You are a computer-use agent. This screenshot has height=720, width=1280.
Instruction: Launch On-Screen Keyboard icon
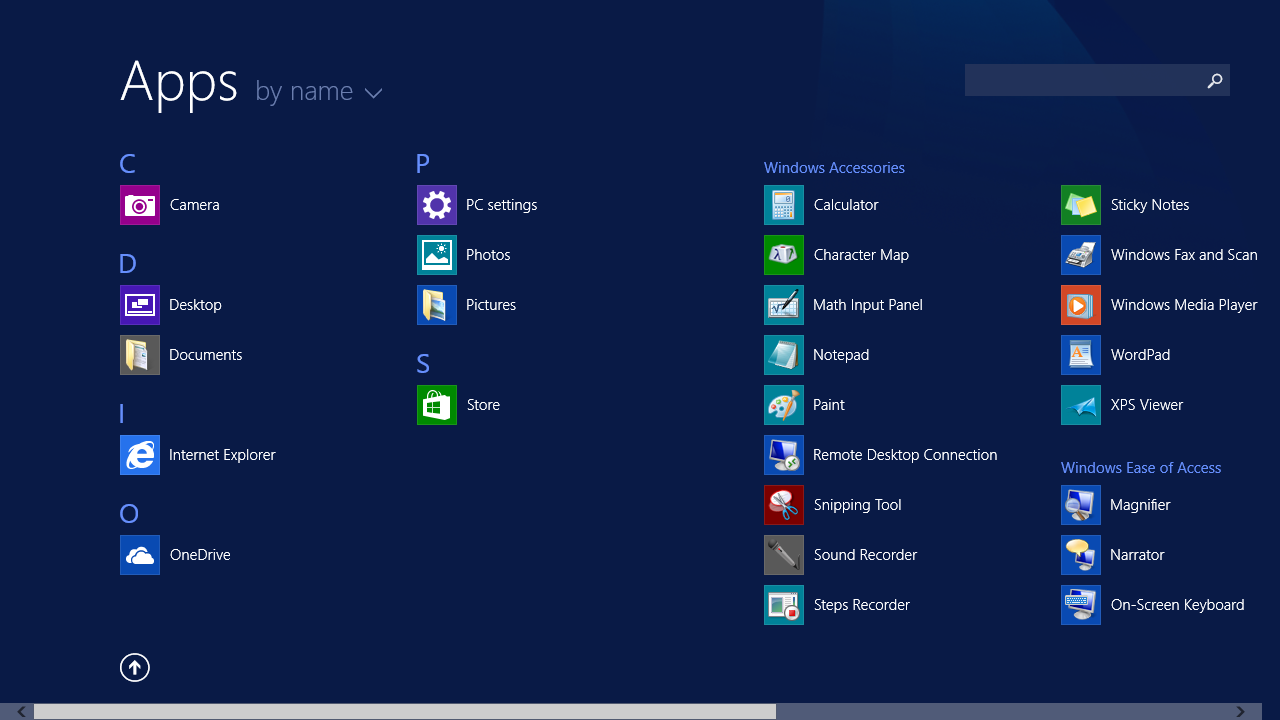pyautogui.click(x=1081, y=605)
